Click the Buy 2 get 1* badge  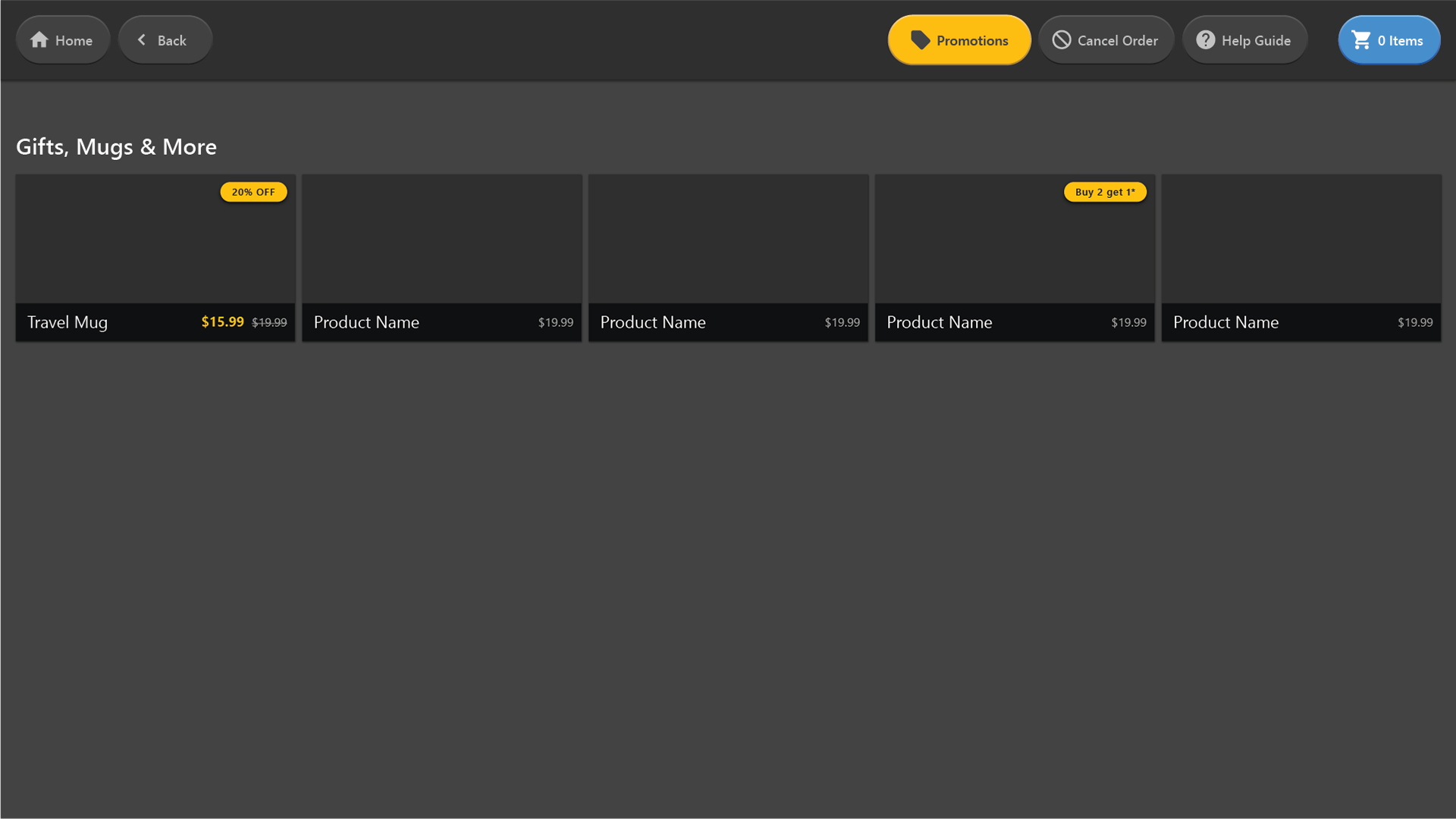coord(1105,192)
